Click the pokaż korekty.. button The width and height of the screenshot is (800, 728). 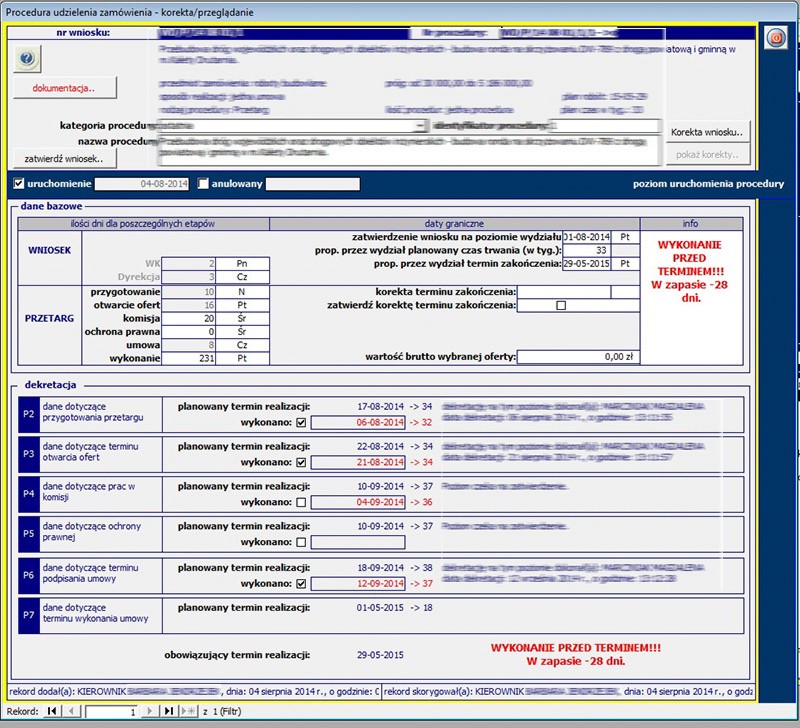click(707, 155)
